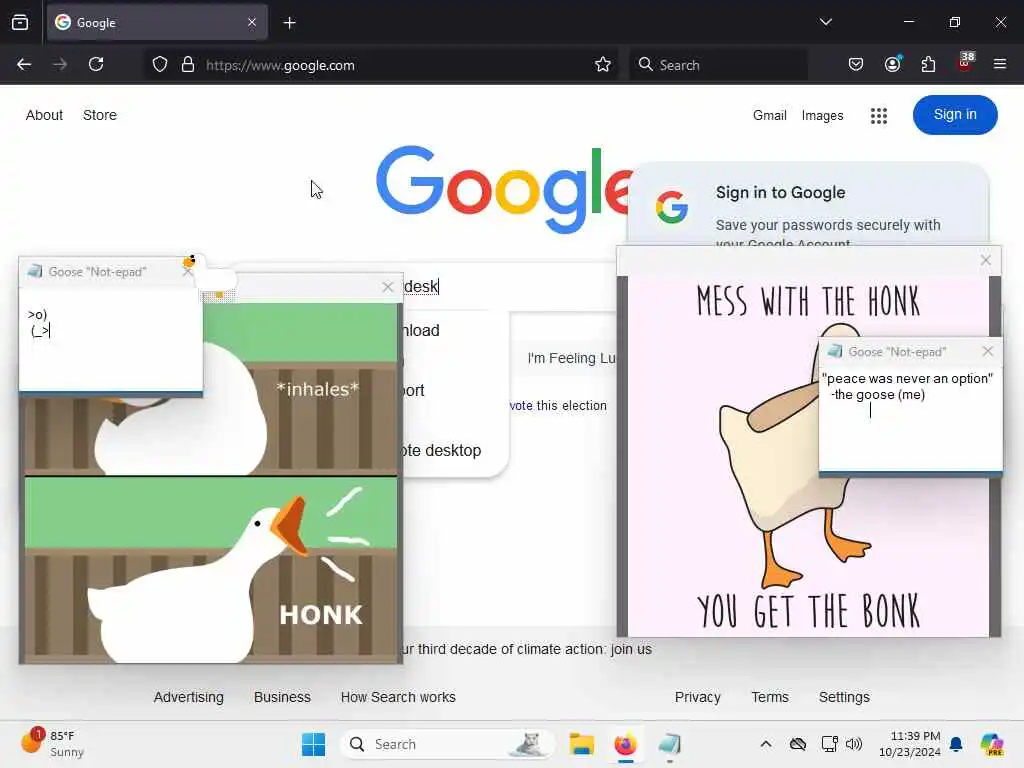The width and height of the screenshot is (1024, 768).
Task: Close the left Goose Not-epad window
Action: (187, 272)
